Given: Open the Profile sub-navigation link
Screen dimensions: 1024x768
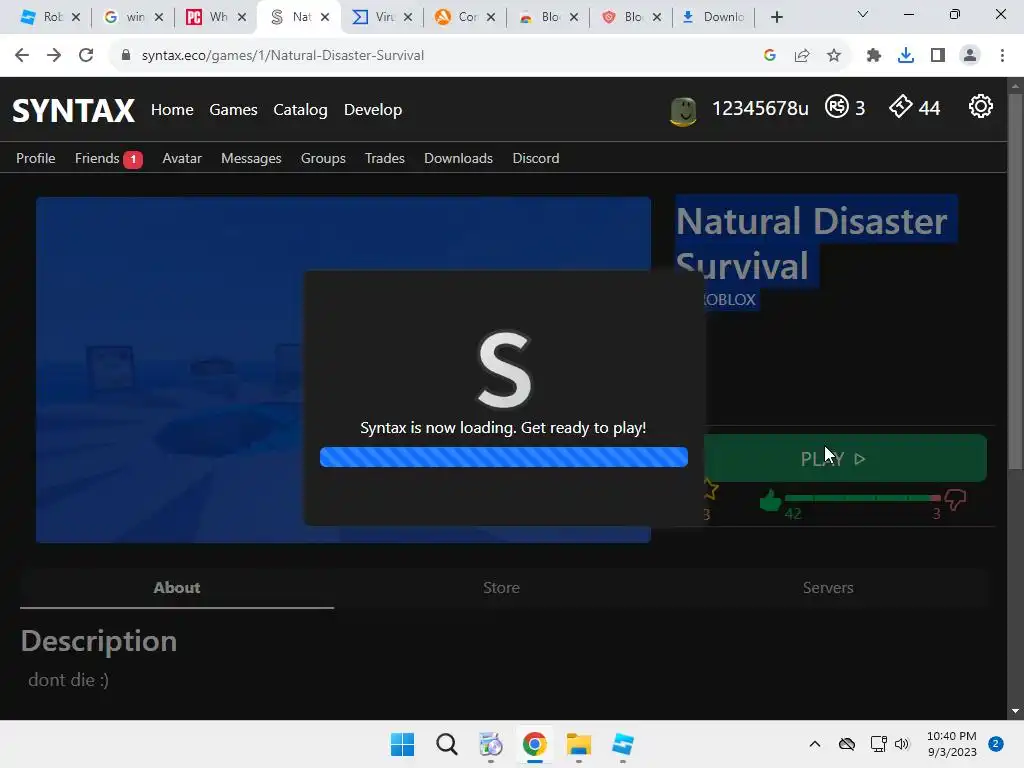Looking at the screenshot, I should tap(35, 158).
